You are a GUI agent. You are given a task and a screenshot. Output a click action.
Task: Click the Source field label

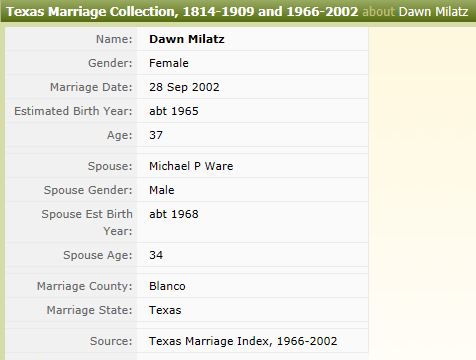pos(111,341)
